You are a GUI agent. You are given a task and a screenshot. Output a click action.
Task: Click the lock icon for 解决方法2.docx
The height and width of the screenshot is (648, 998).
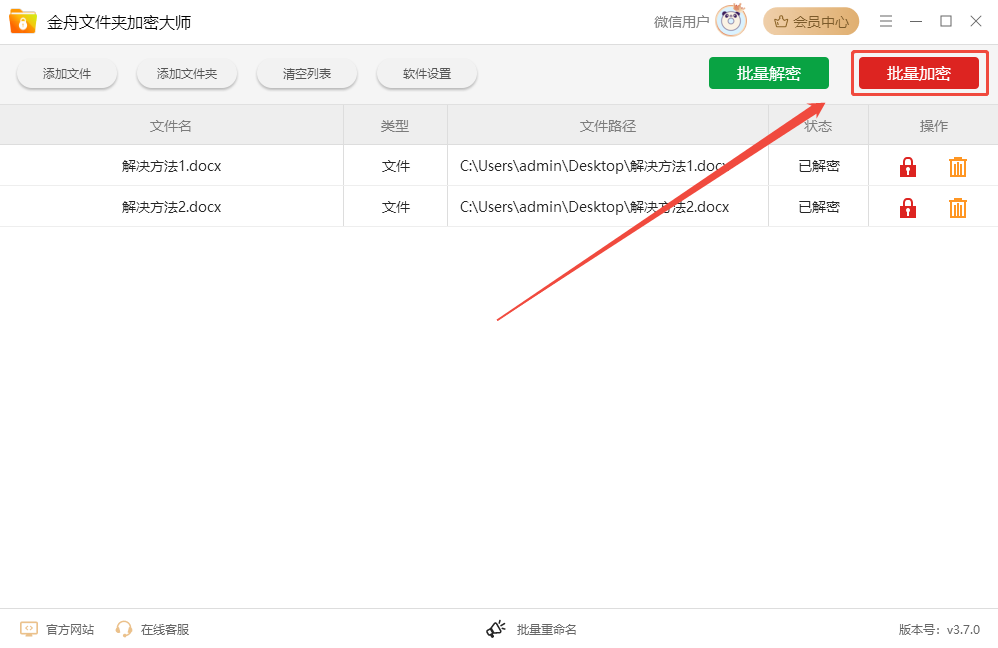(908, 208)
